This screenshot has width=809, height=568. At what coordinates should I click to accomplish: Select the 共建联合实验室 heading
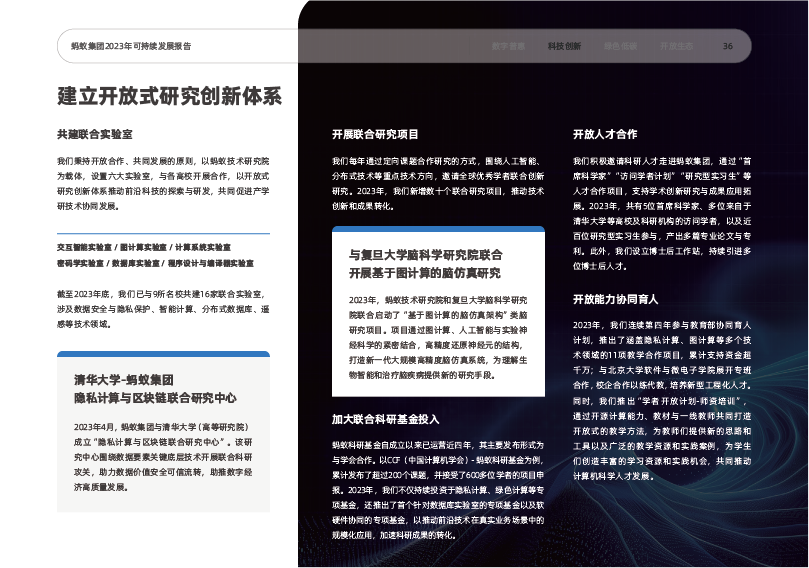(96, 133)
